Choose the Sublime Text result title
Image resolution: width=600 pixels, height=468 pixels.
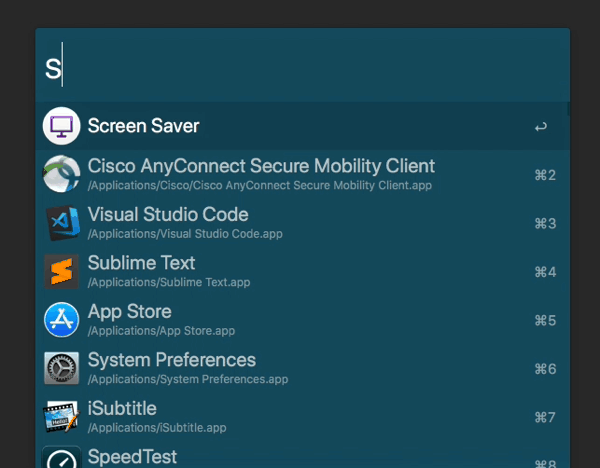[x=141, y=263]
